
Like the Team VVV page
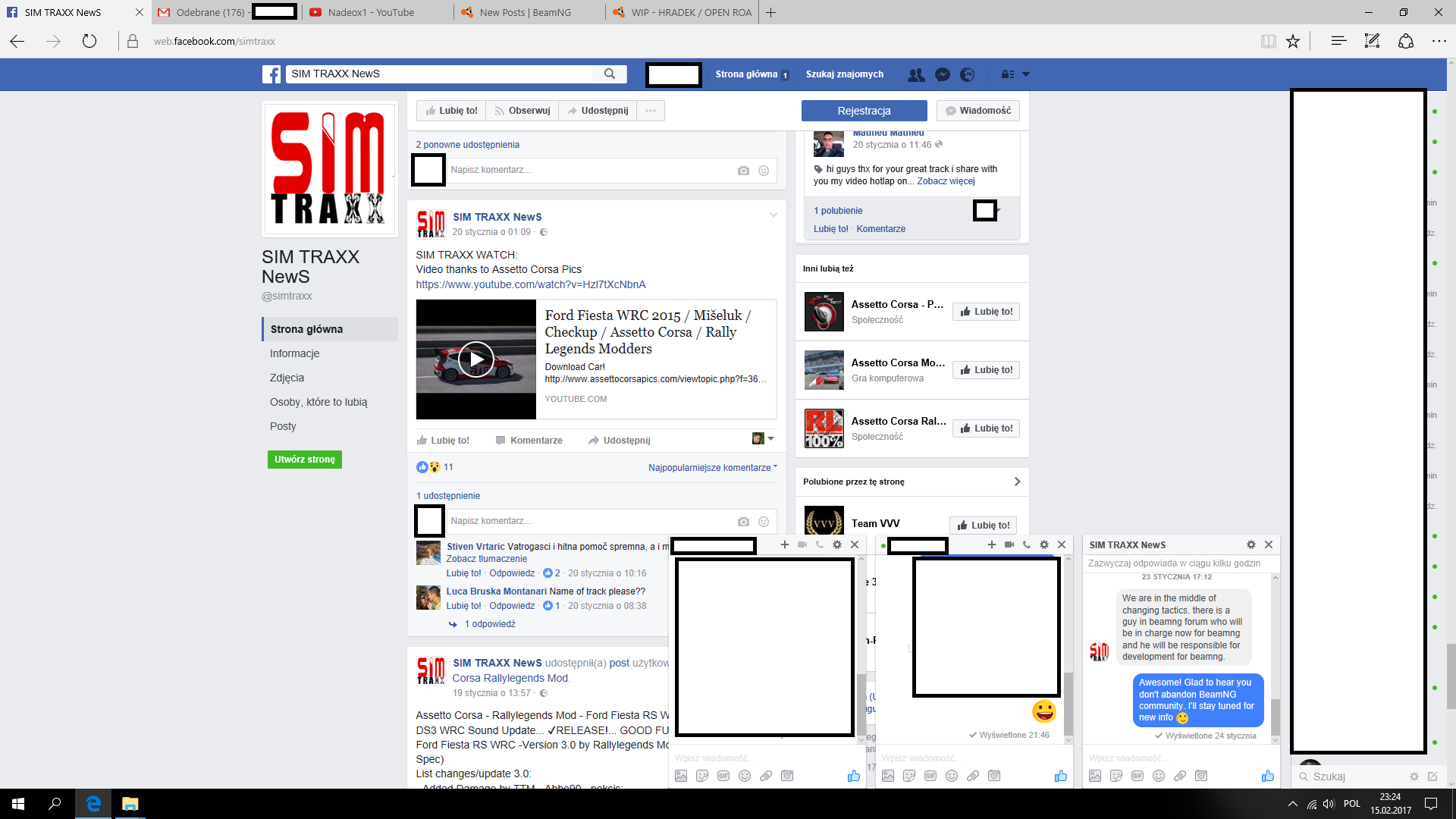click(983, 526)
